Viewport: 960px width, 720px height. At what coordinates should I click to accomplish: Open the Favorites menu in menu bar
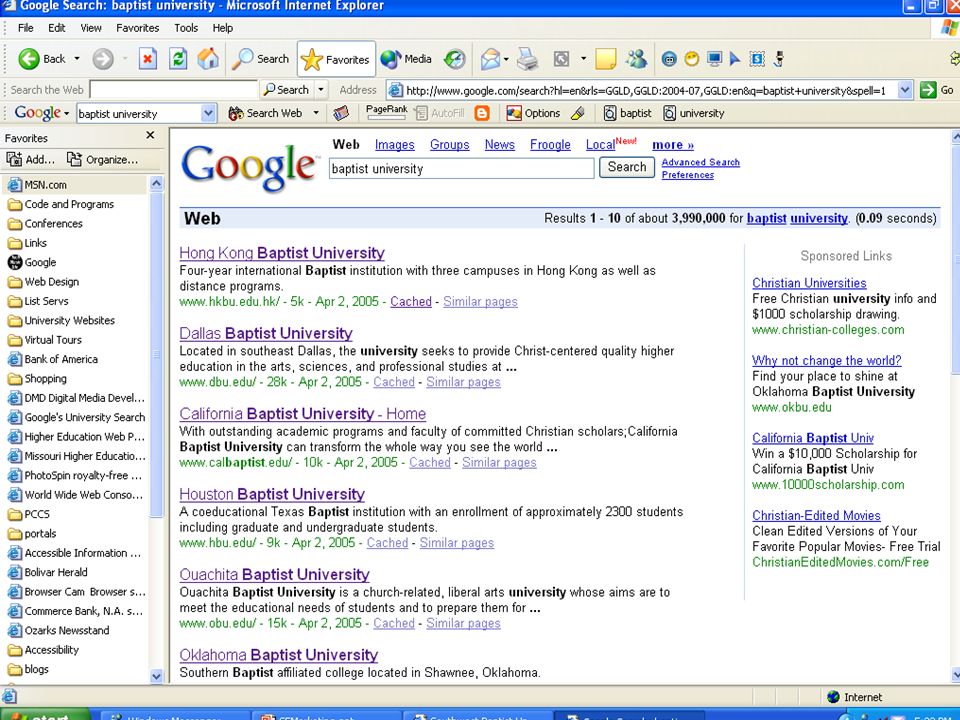pyautogui.click(x=137, y=28)
